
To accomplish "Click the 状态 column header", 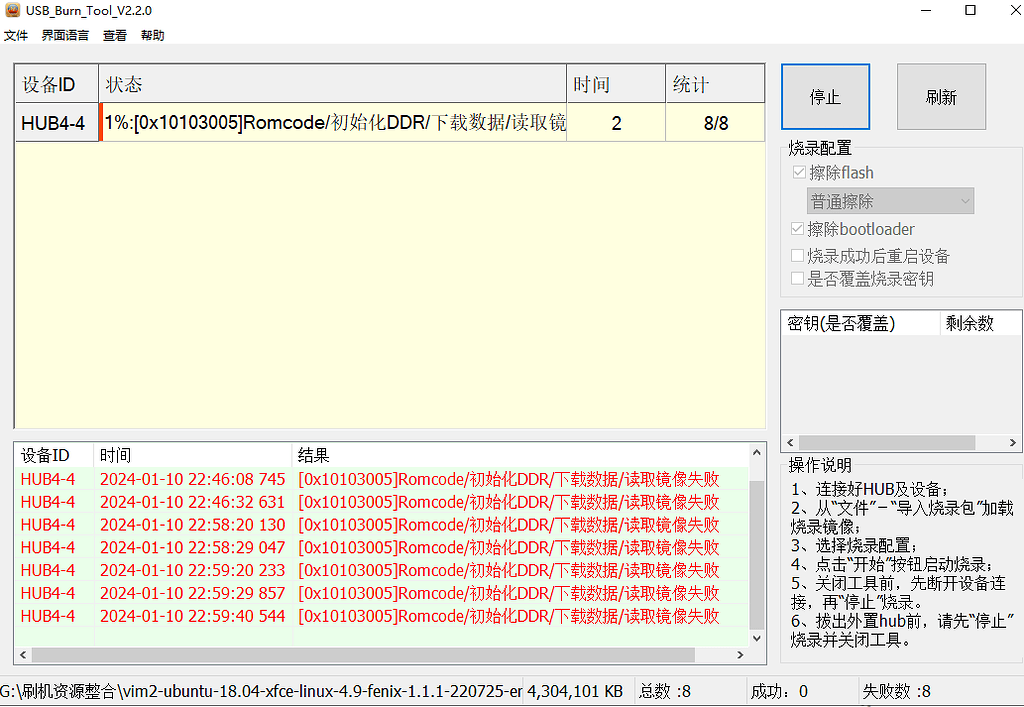I will (332, 84).
